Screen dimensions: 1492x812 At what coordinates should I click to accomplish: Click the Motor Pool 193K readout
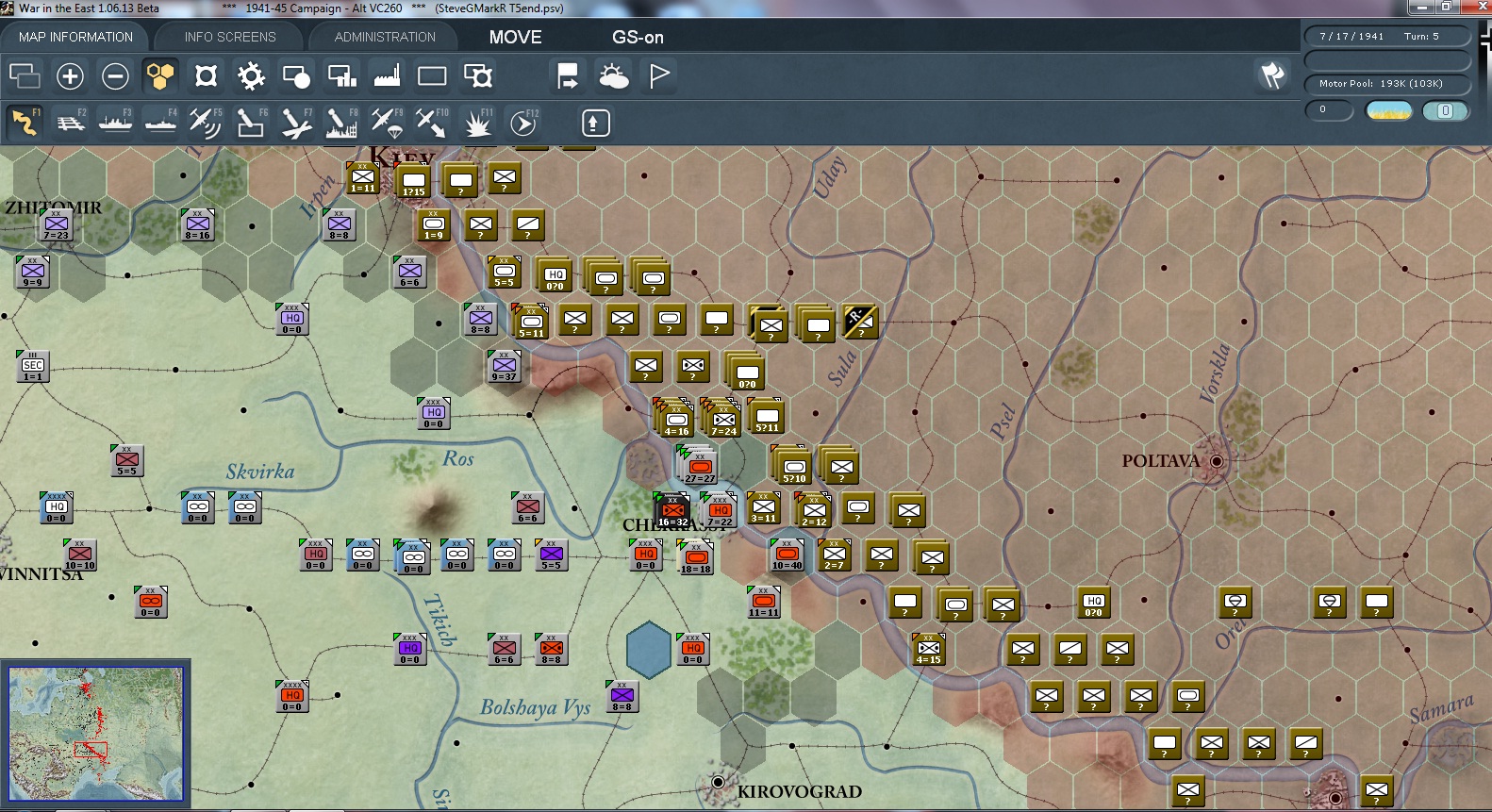pos(1387,84)
